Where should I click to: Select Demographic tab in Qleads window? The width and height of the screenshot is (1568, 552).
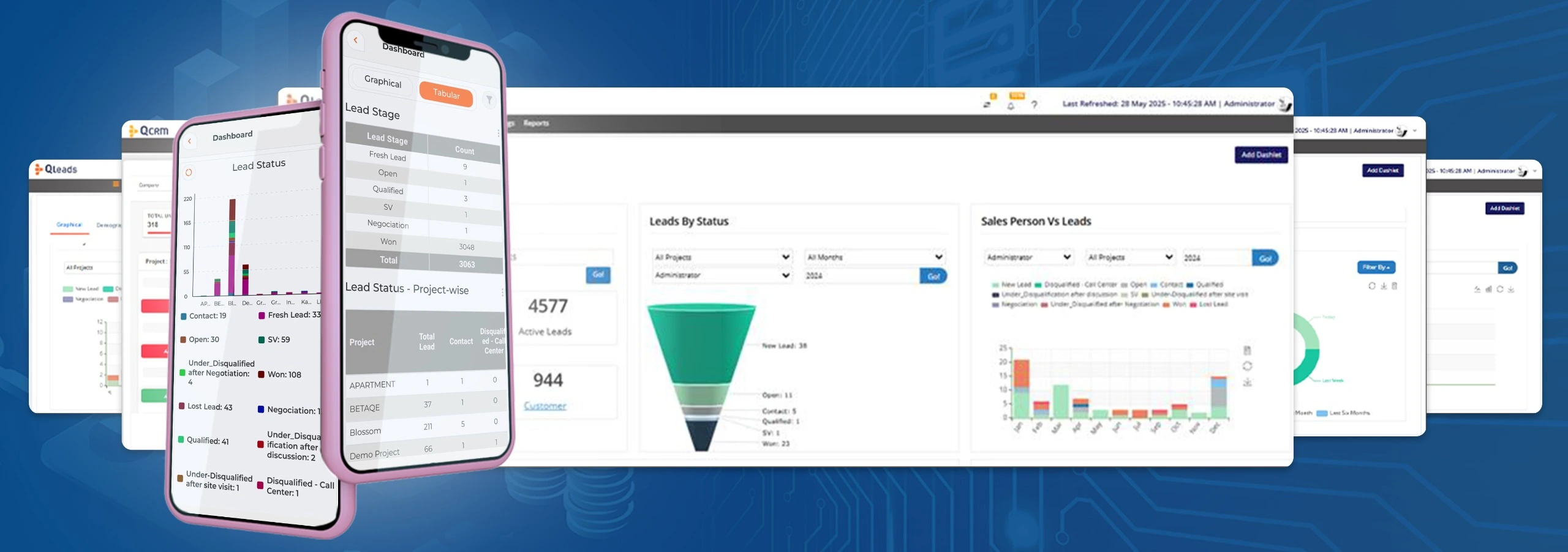click(108, 225)
